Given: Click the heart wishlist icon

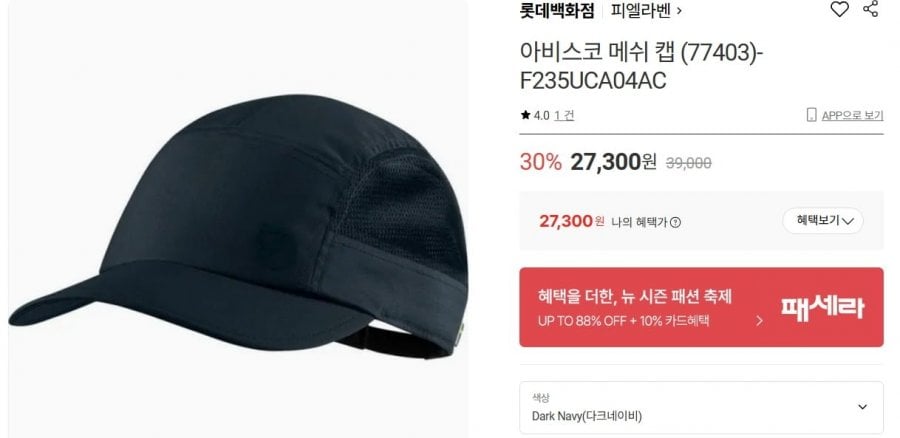Looking at the screenshot, I should (840, 9).
